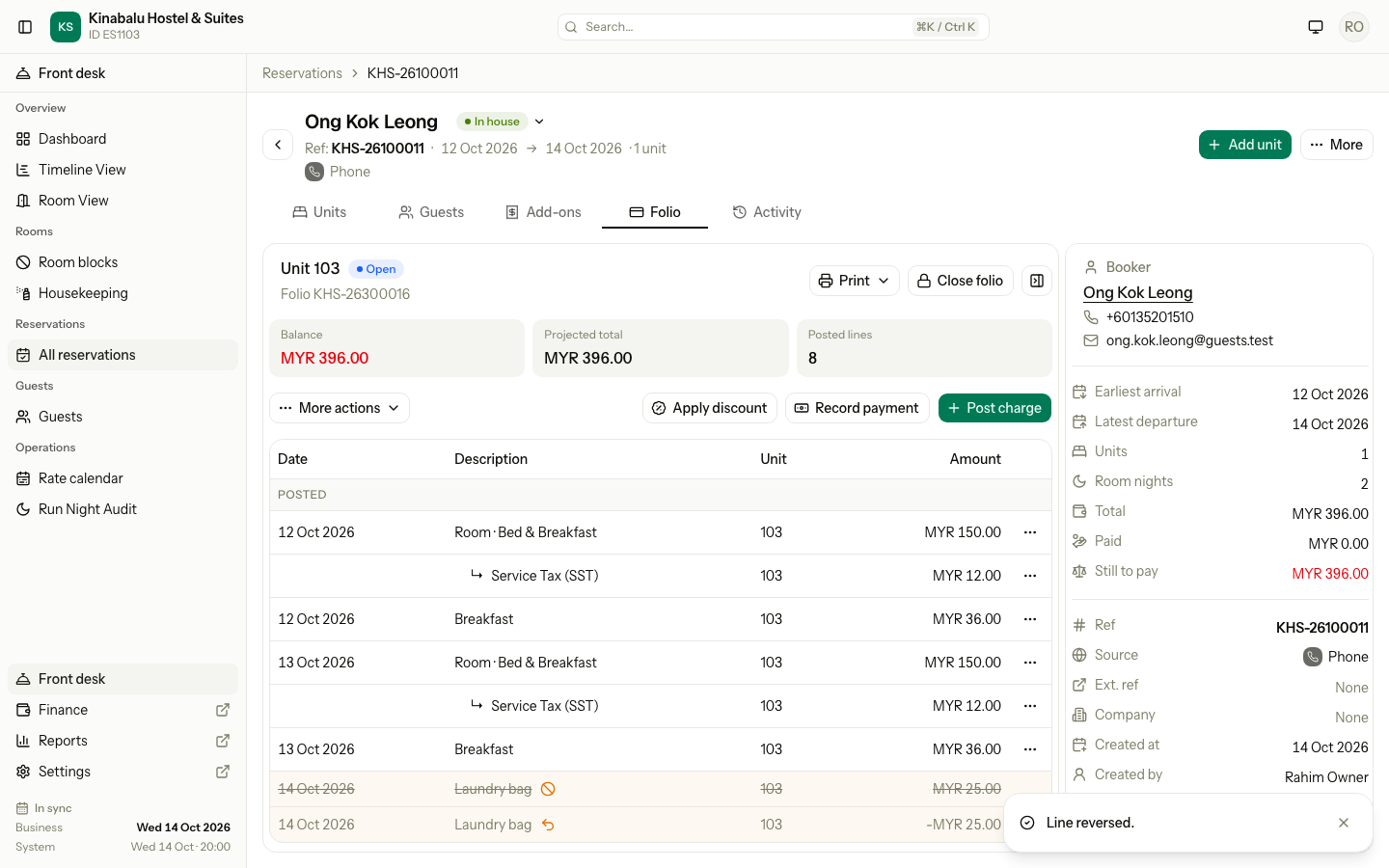Viewport: 1389px width, 868px height.
Task: Focus the Search input field
Action: pos(774,27)
